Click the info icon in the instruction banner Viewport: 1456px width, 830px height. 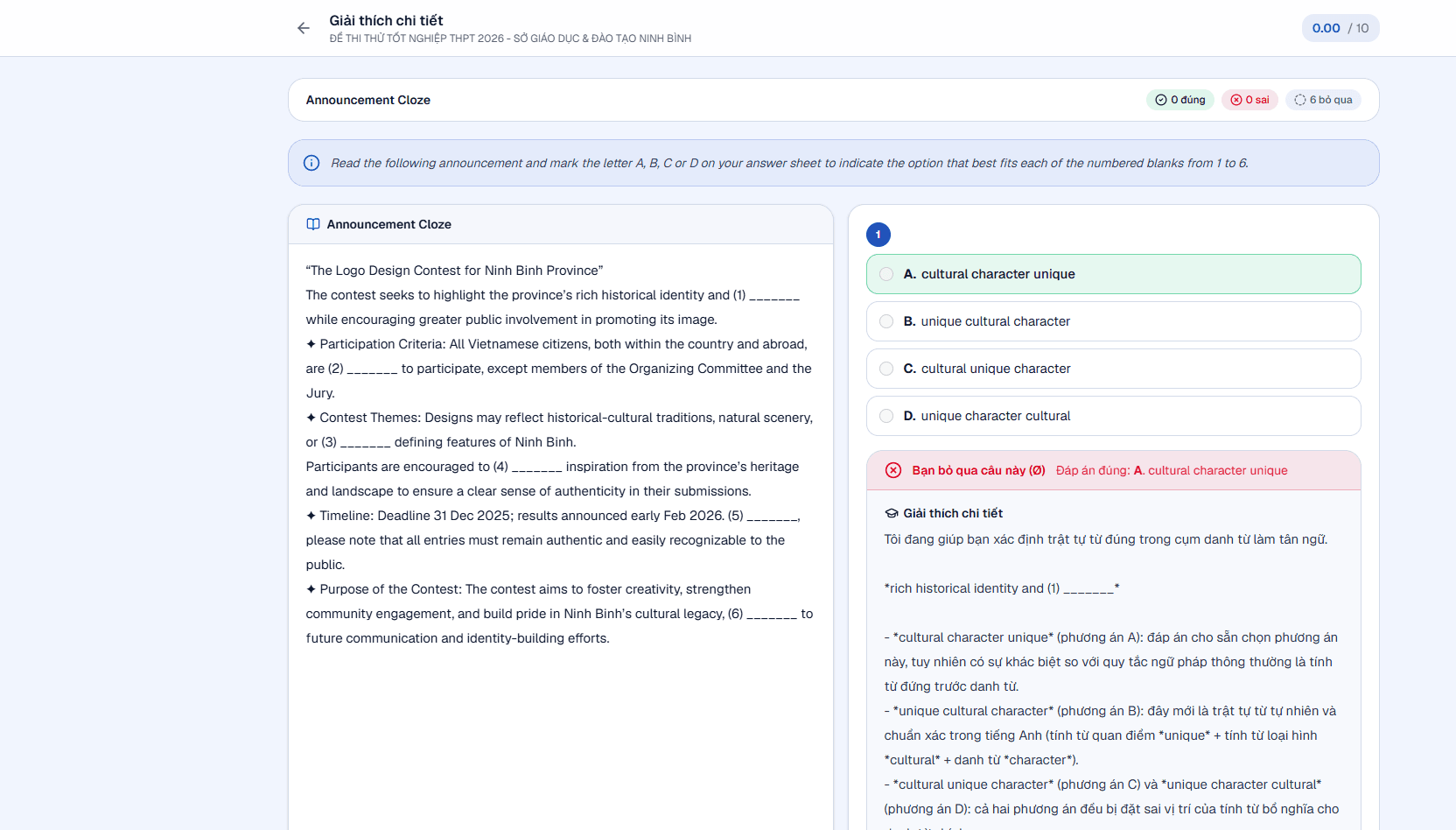(311, 163)
